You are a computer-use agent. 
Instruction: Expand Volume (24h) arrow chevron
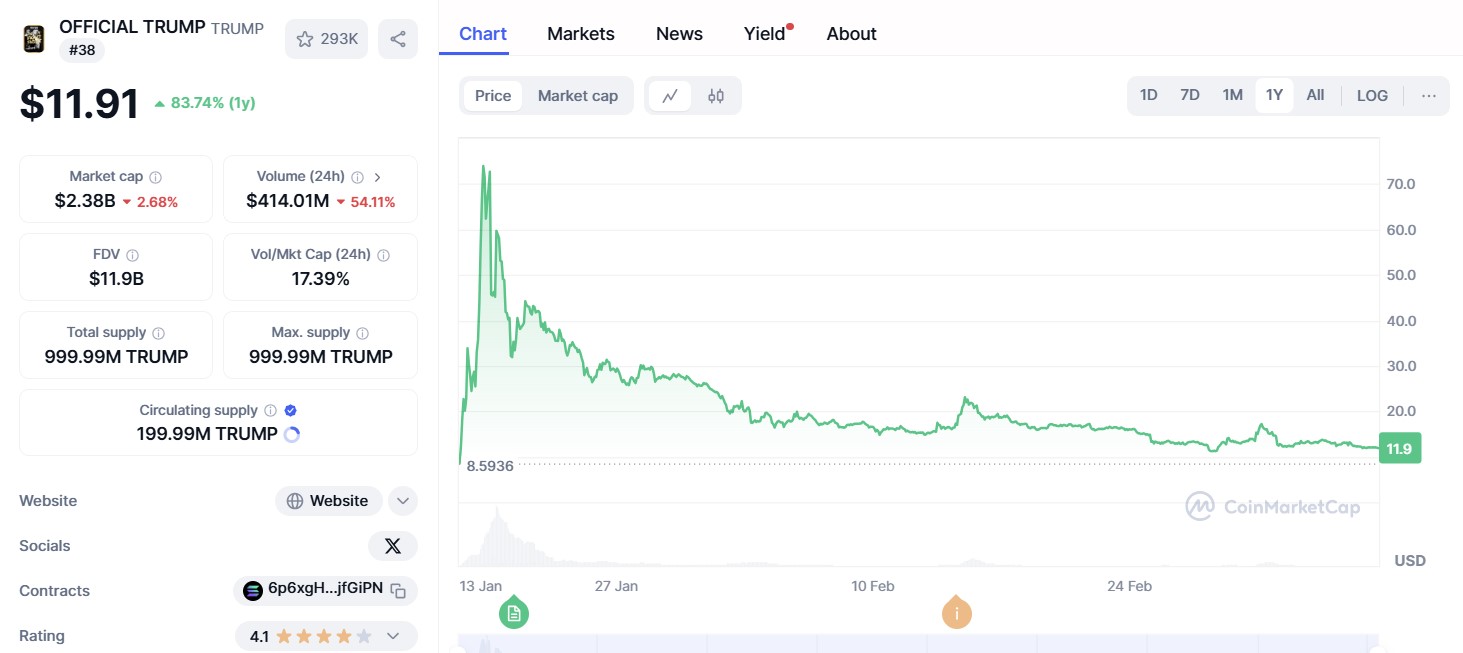coord(377,177)
